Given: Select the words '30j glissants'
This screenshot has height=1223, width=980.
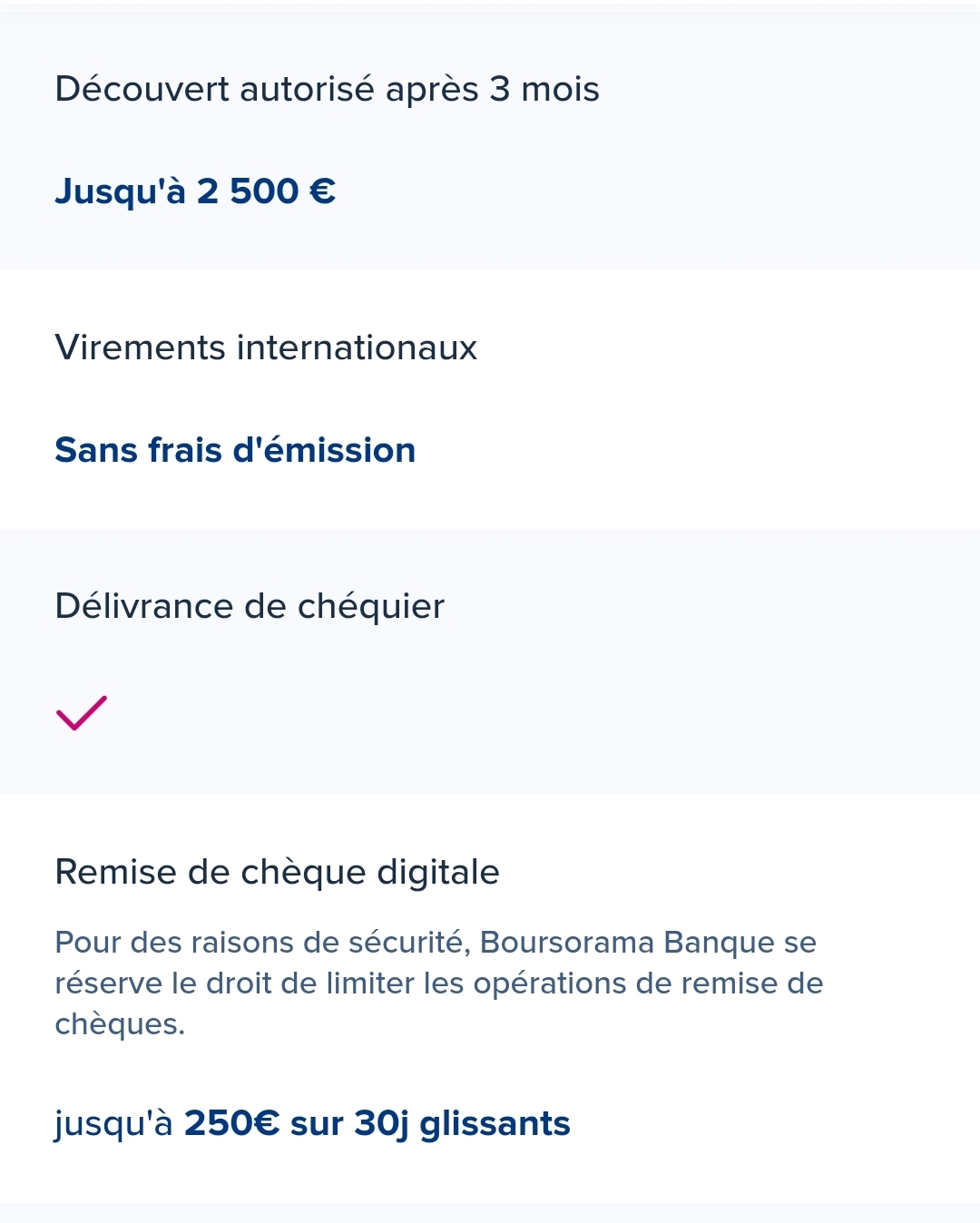Looking at the screenshot, I should coord(462,1123).
